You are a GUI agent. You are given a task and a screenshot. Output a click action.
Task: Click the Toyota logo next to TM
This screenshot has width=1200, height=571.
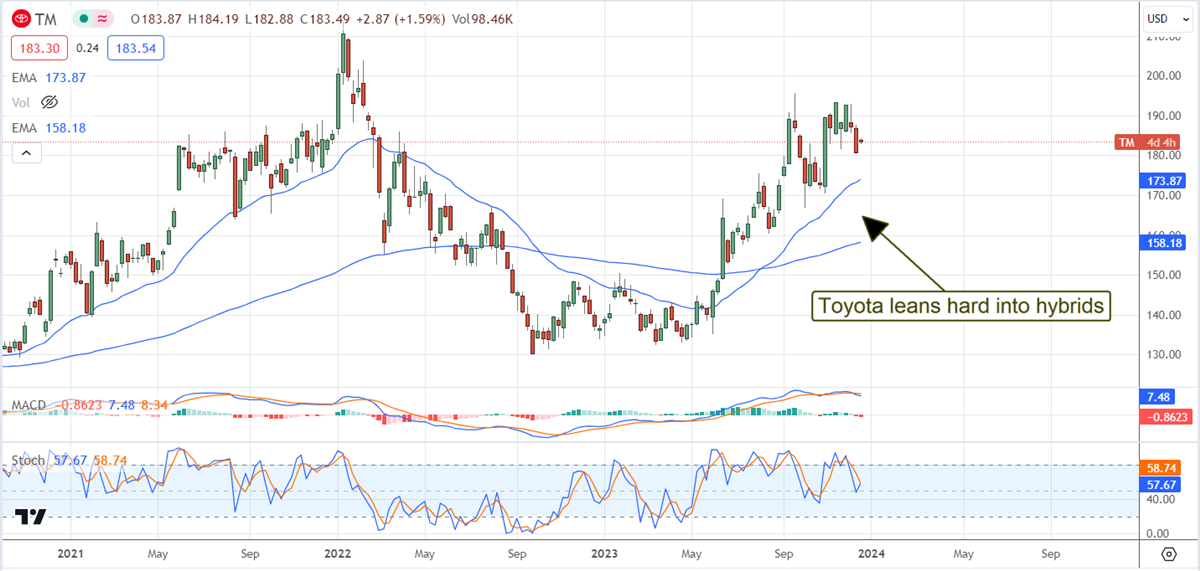[20, 21]
